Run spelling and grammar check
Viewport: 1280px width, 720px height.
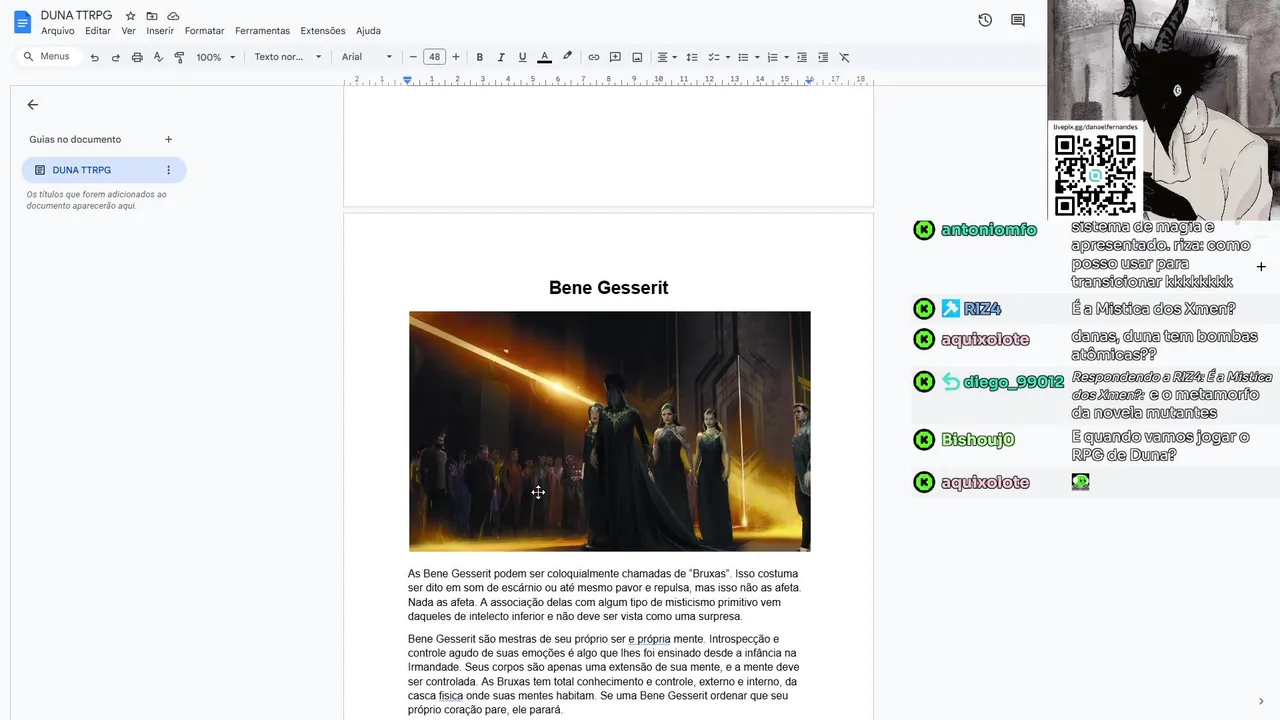point(158,57)
